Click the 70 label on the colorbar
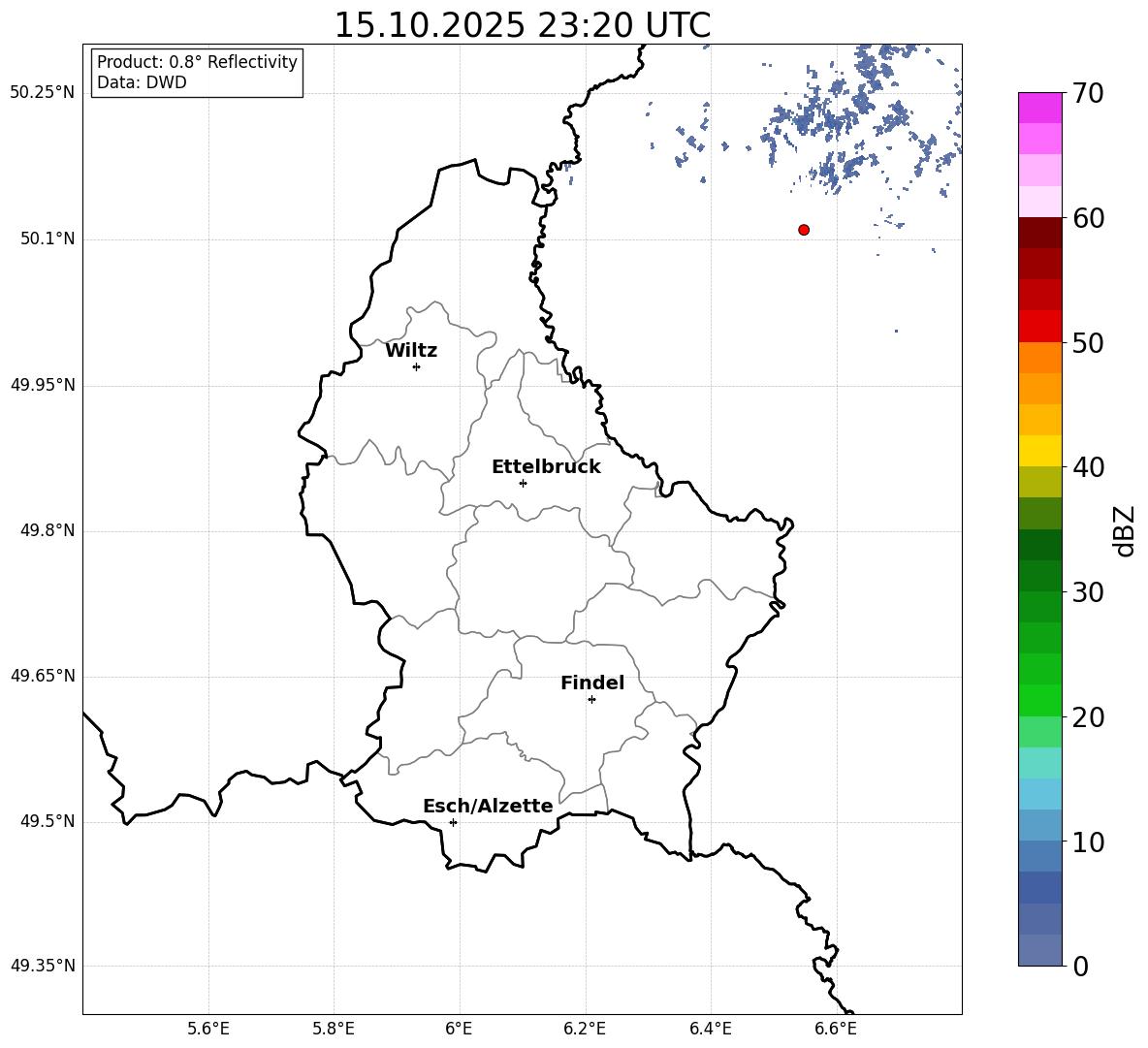Screen dimensions: 1148x1048 click(1088, 93)
